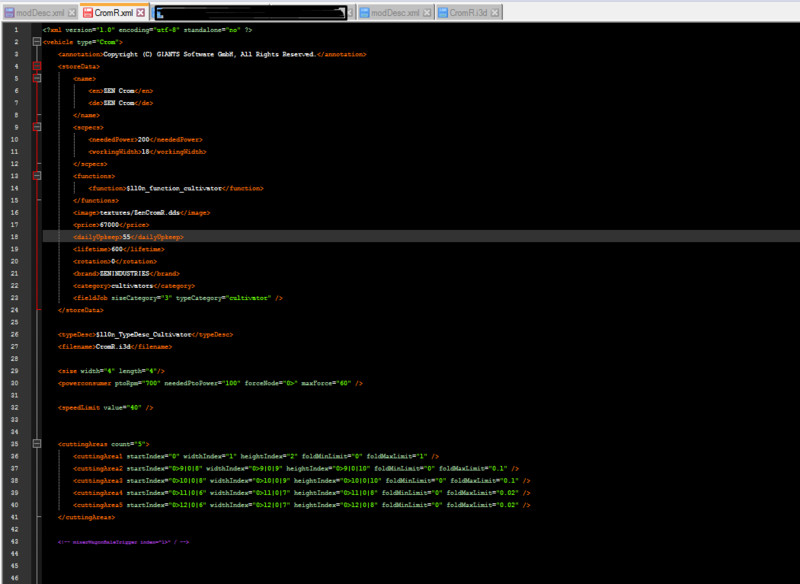Close the modDesc.xml tab beside CromR.i3d

point(428,13)
